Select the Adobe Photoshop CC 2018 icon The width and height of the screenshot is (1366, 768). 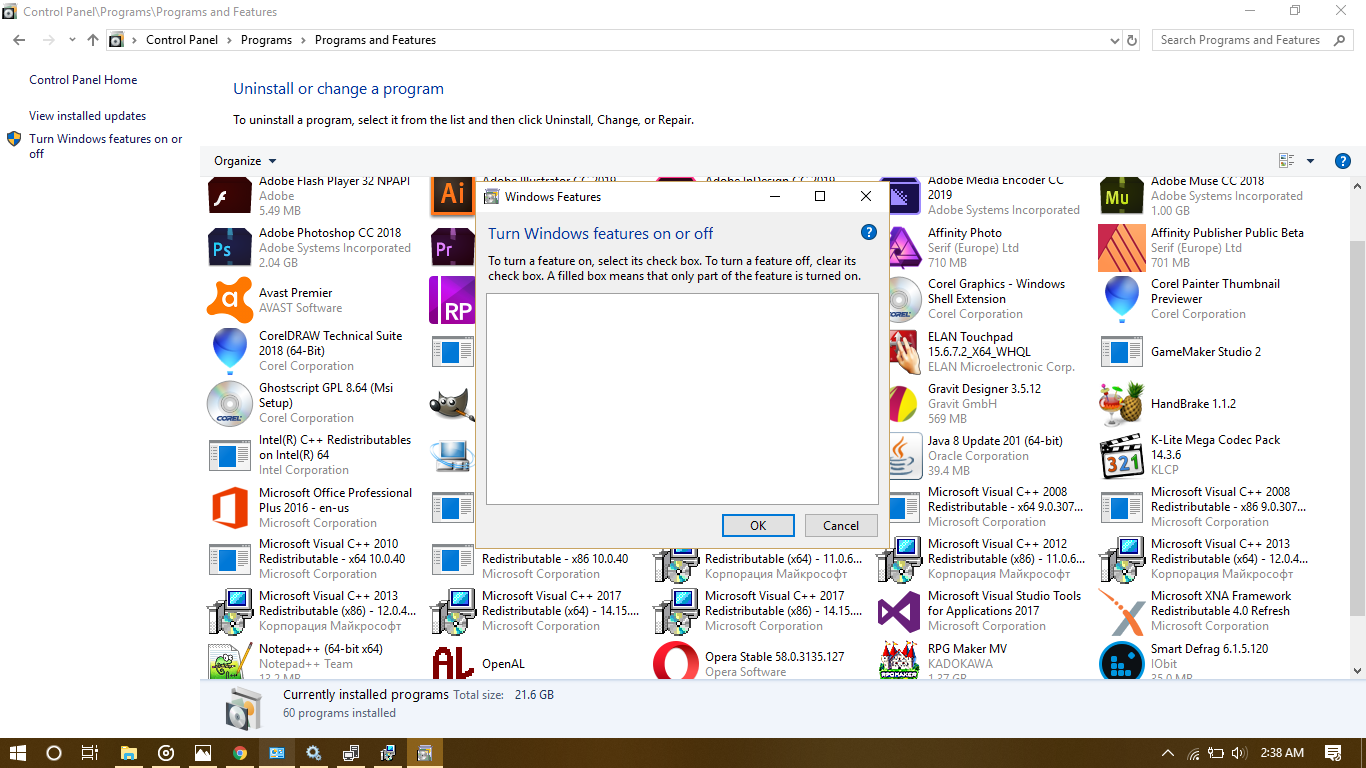tap(229, 248)
